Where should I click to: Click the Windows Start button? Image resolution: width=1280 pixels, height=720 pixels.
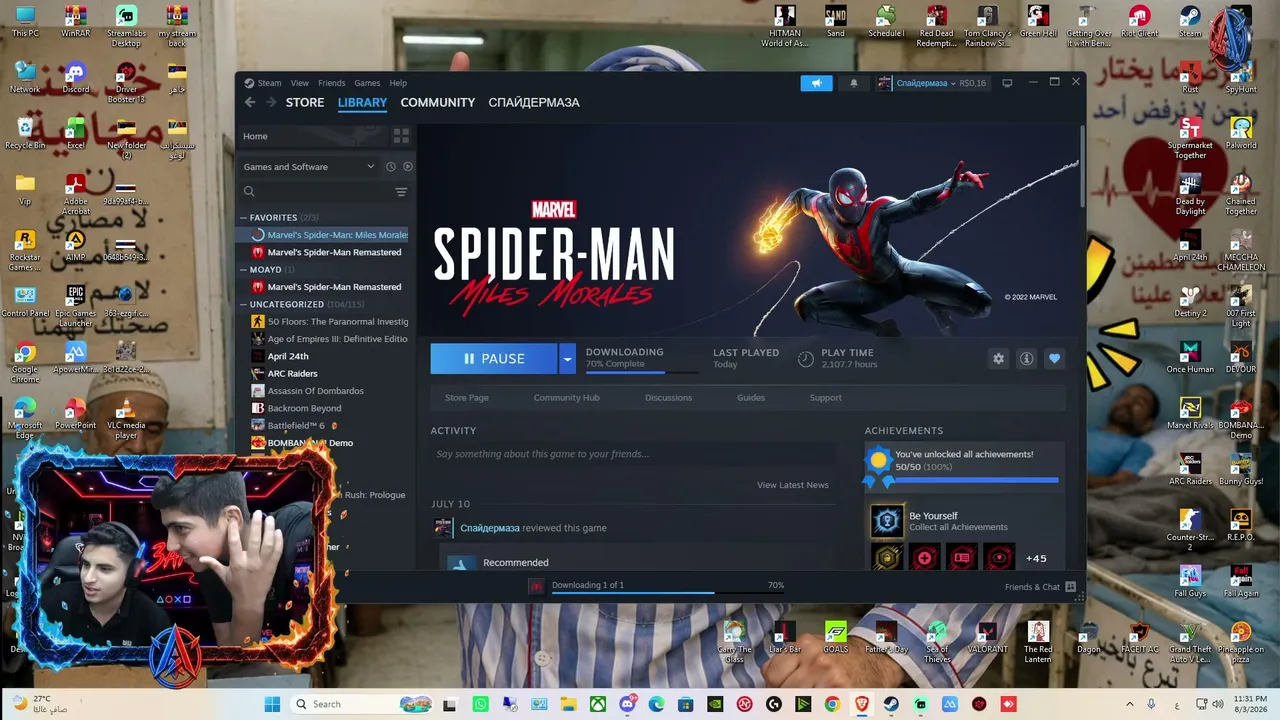(272, 704)
